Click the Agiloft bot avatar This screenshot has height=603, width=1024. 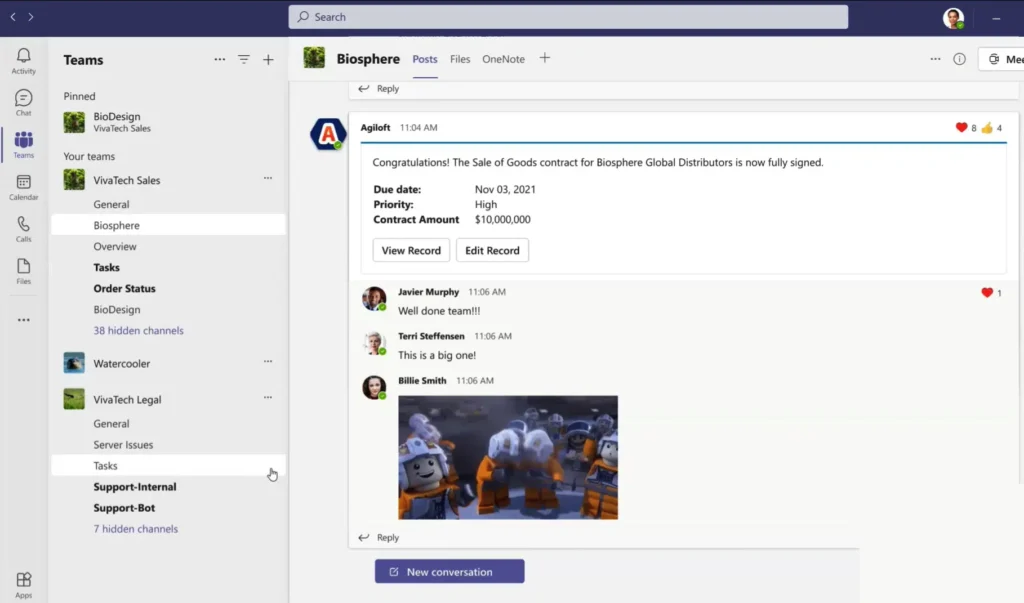[x=328, y=134]
